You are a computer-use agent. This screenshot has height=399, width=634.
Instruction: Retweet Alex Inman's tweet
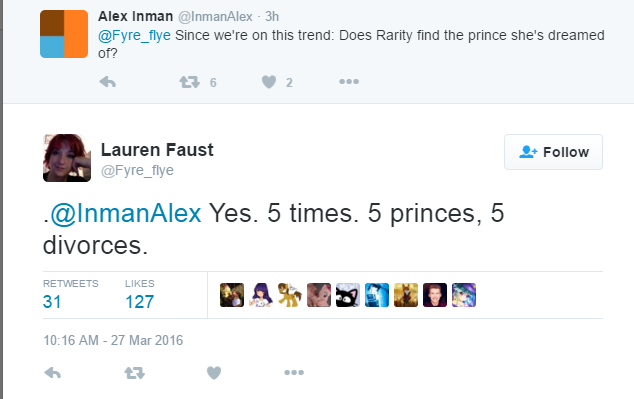(190, 82)
